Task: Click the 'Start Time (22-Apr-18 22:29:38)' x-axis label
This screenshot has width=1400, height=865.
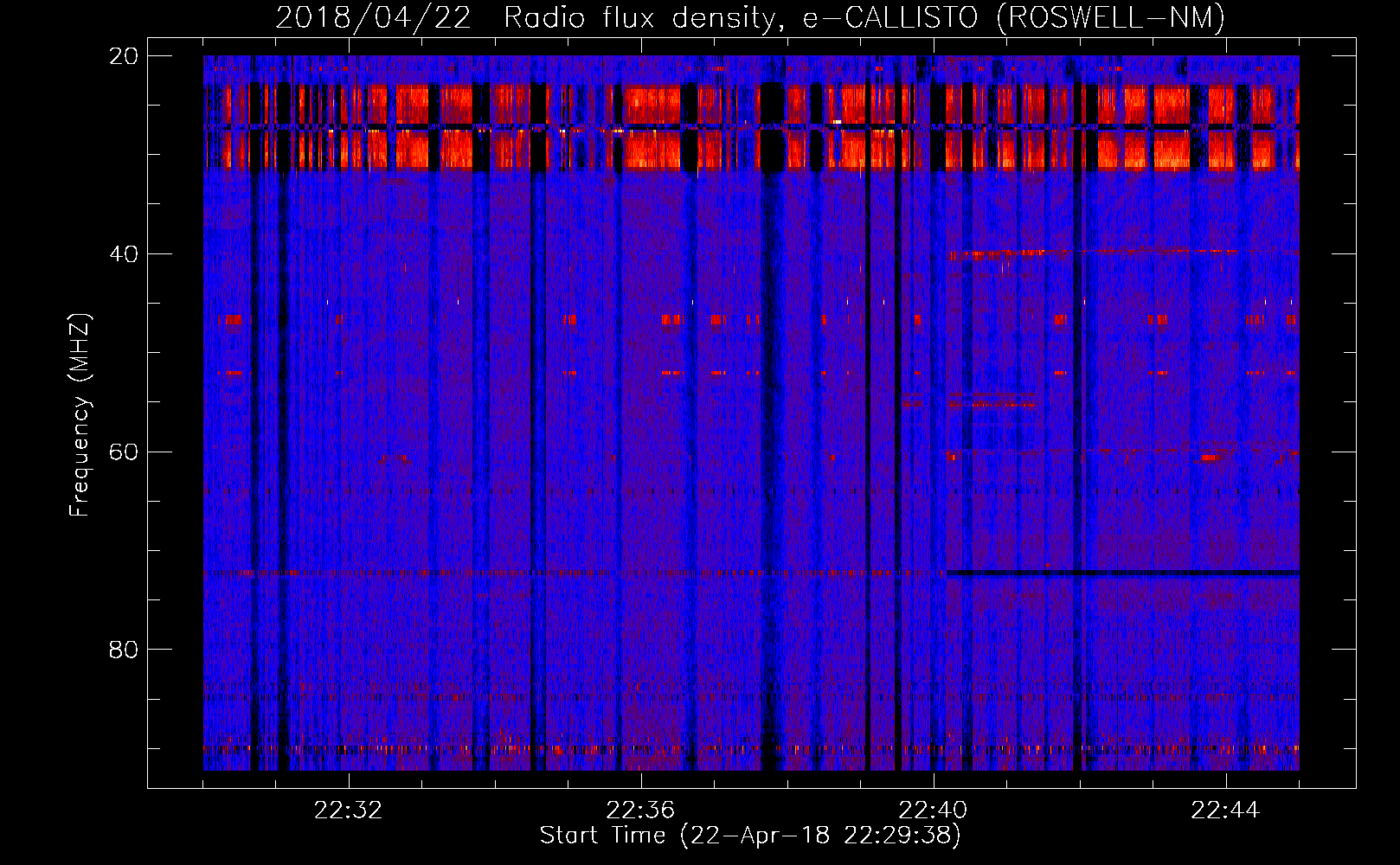Action: 750,836
